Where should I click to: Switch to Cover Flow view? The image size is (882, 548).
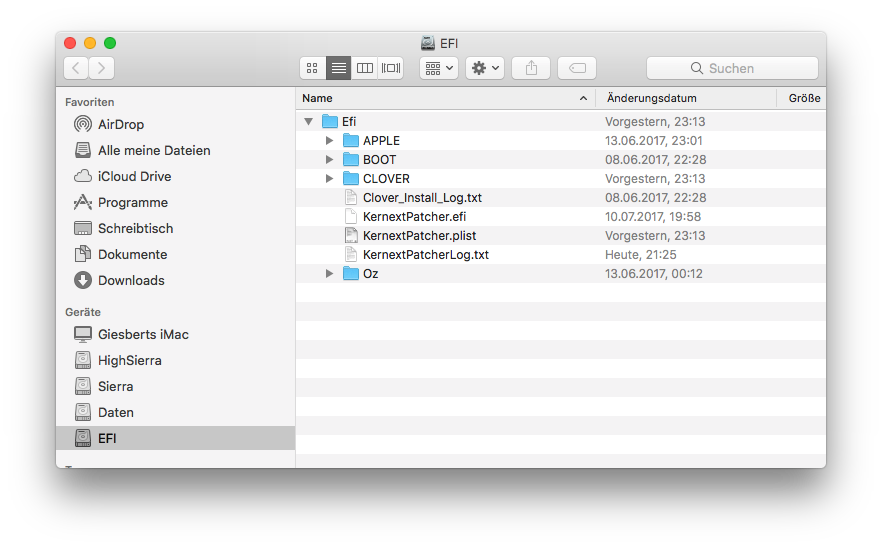point(391,68)
